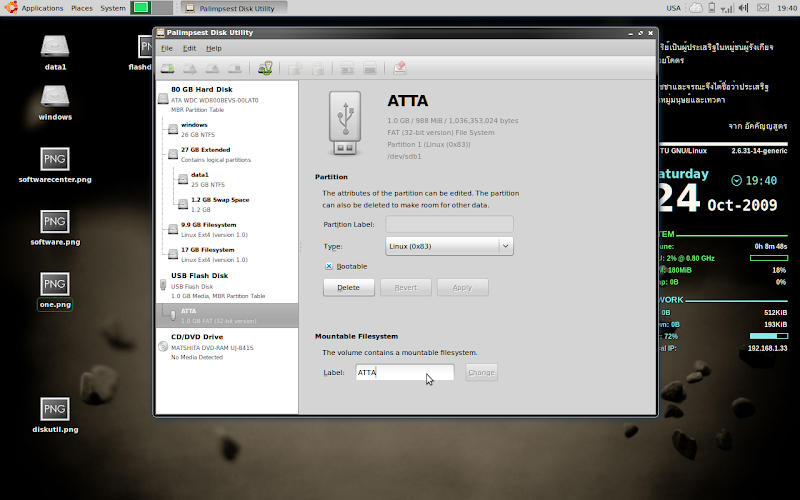Click the stethoscope filesystem check icon
Screen dimensions: 800x500
(x=265, y=68)
